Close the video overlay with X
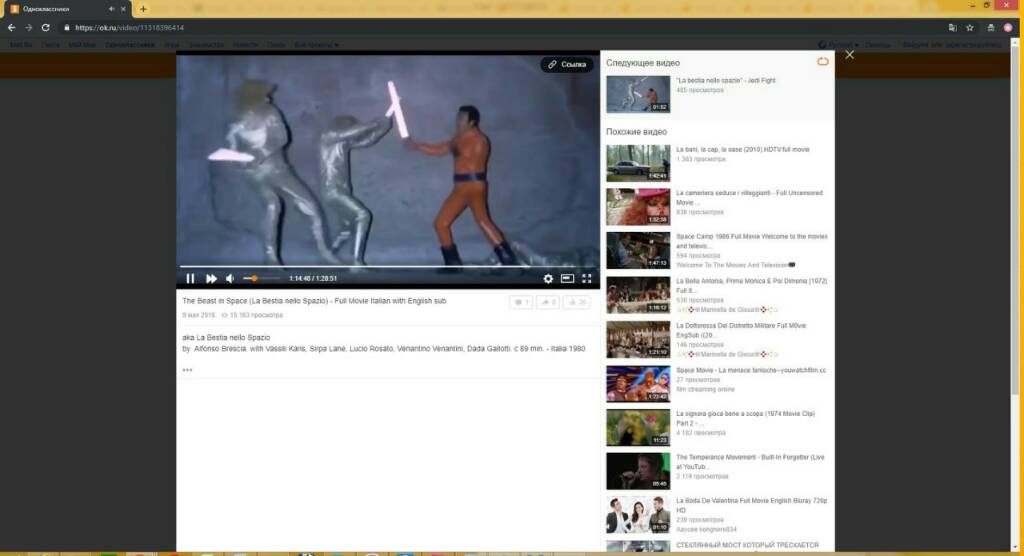Viewport: 1024px width, 556px height. [x=850, y=55]
